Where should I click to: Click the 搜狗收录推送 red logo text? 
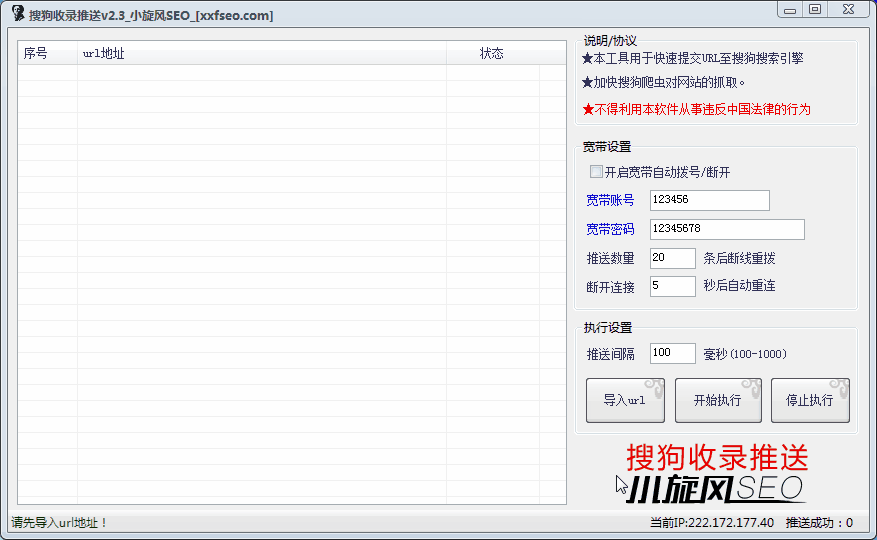[717, 458]
